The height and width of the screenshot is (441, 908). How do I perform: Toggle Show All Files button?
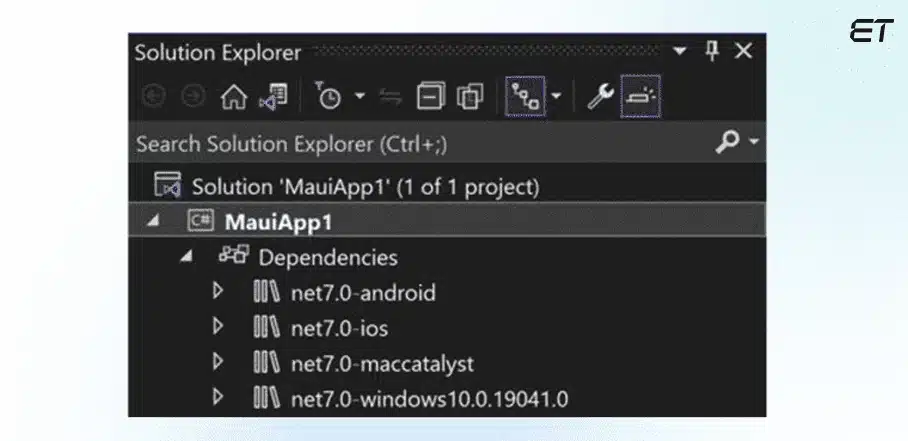(470, 96)
